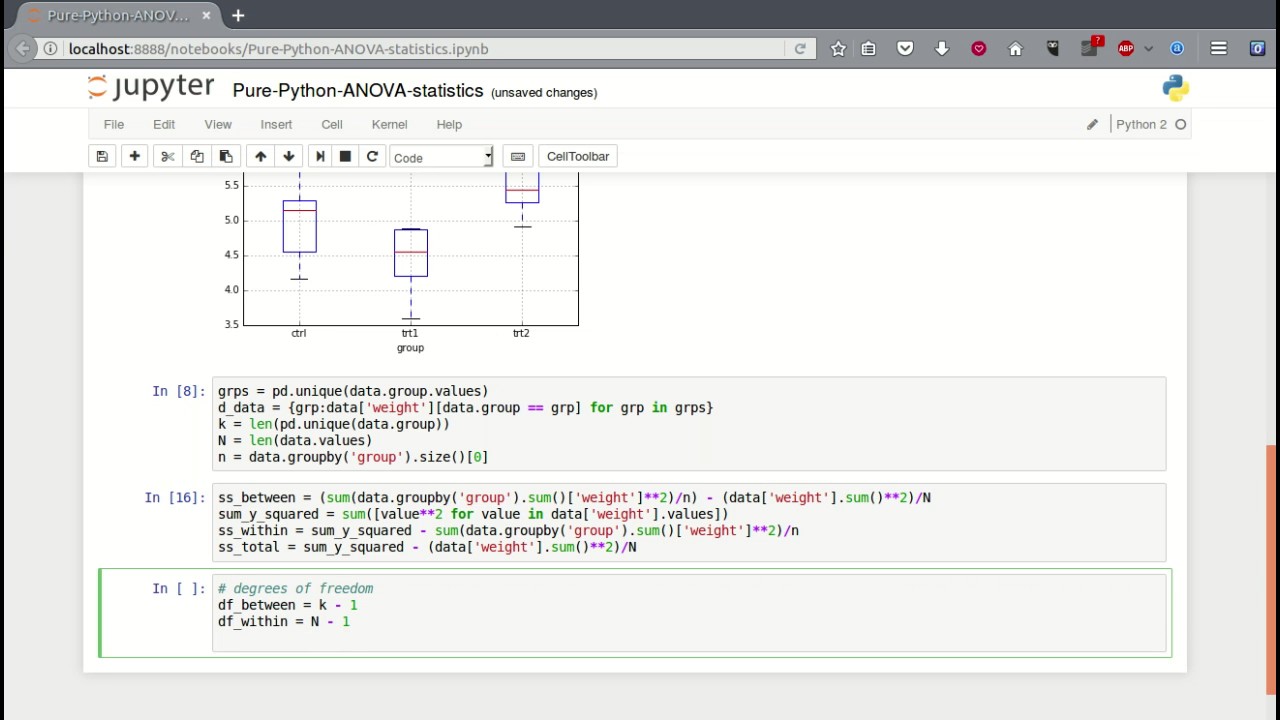Open the browser downloads arrow
1280x720 pixels.
click(942, 48)
